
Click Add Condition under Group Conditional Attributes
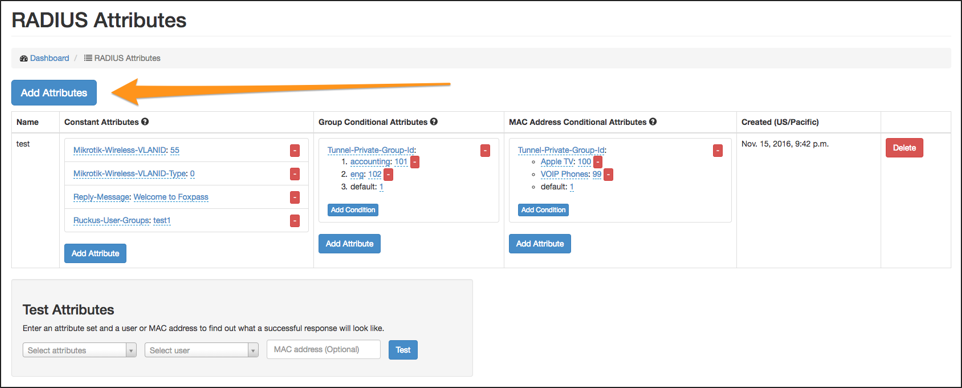(353, 210)
